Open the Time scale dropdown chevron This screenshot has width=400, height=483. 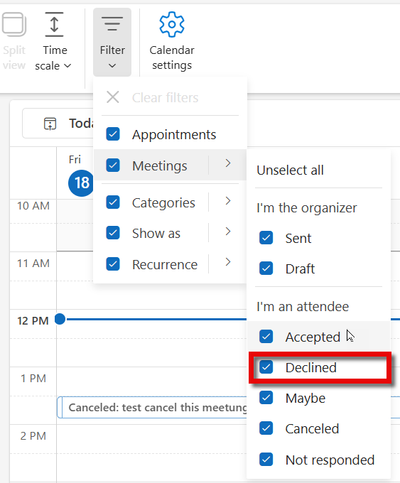coord(68,66)
